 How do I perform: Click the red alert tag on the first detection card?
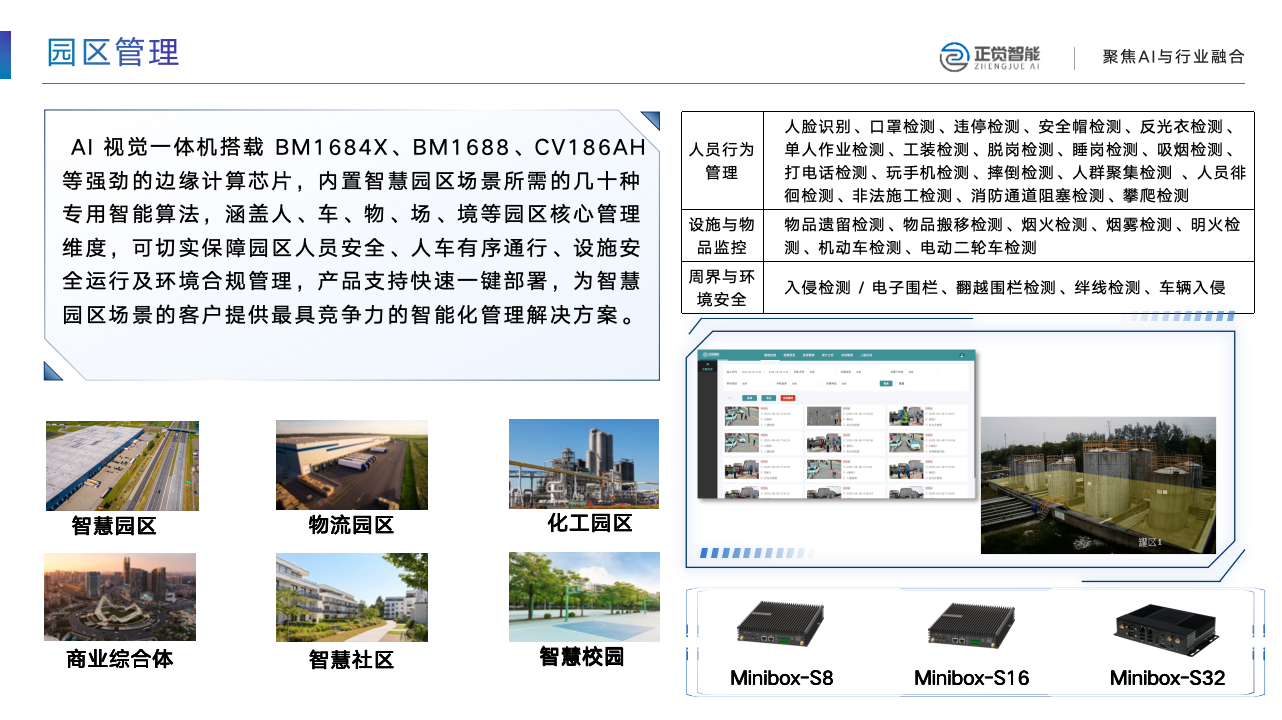pos(766,408)
